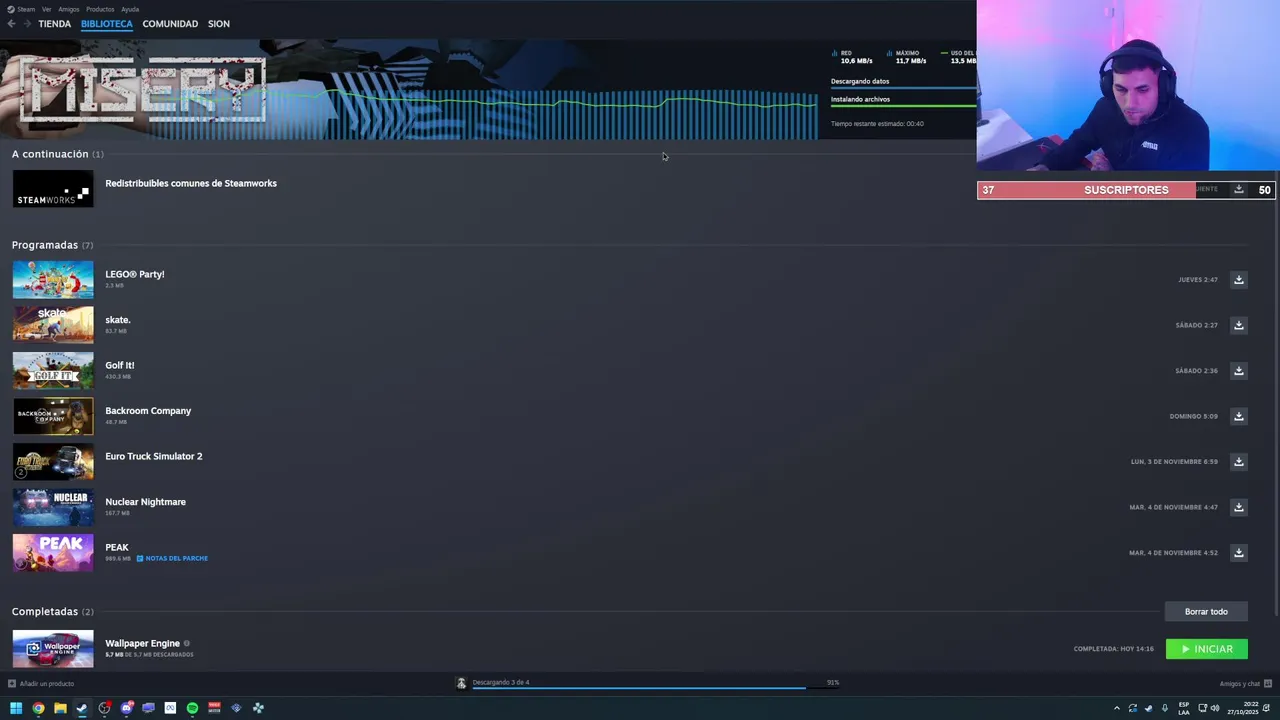Screen dimensions: 1280x720
Task: Open the skate. game thumbnail
Action: point(53,325)
